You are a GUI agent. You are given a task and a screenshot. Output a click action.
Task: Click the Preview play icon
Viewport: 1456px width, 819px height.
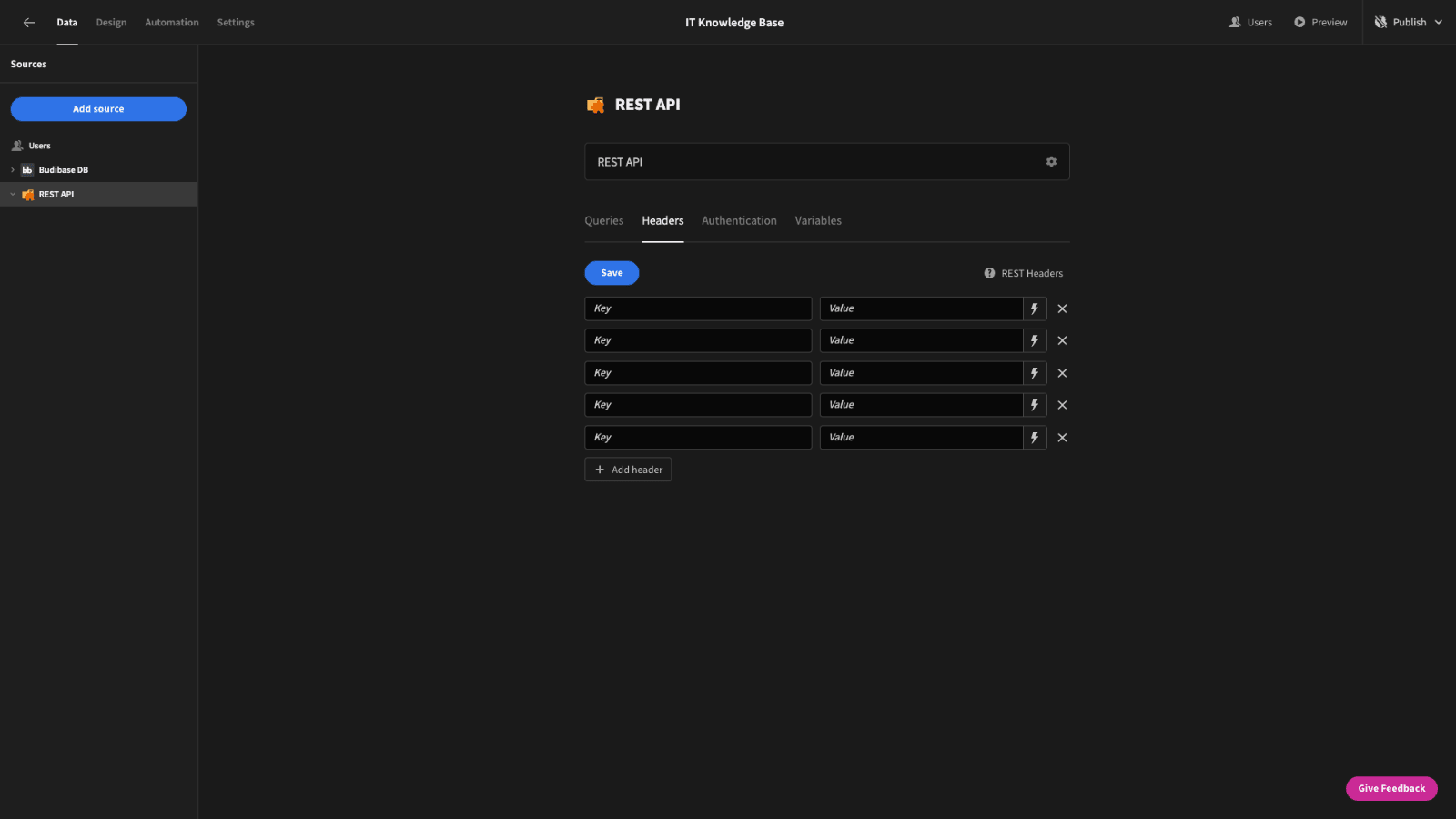click(1299, 23)
